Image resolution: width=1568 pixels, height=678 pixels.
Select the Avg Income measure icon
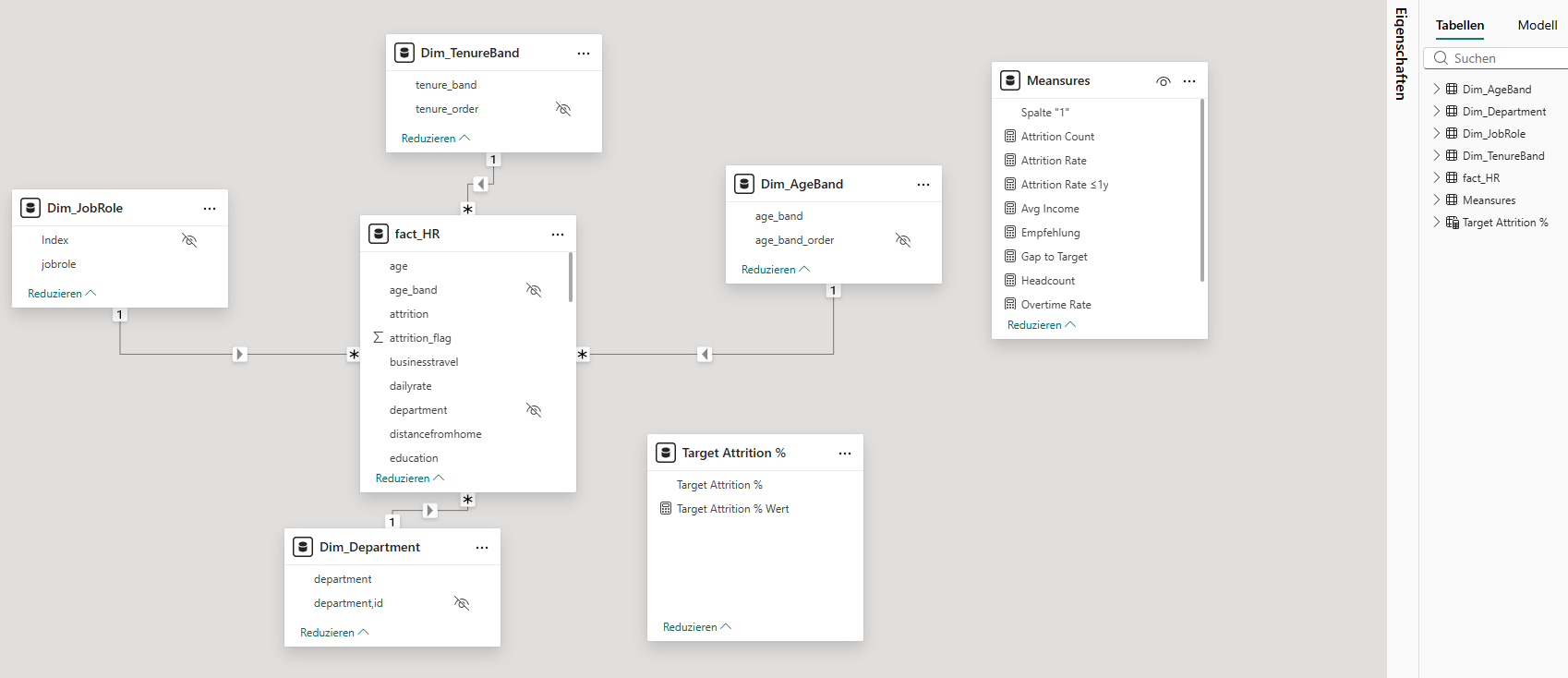[1010, 209]
